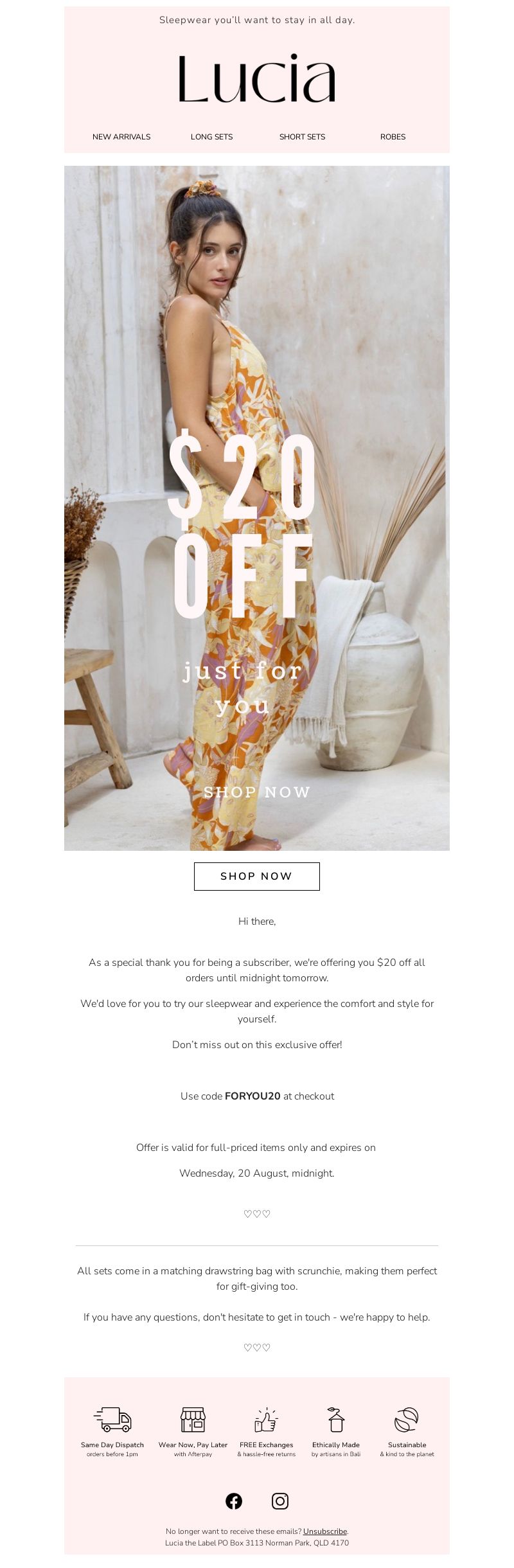Viewport: 514px width, 1568px height.
Task: Open the LONG SETS category
Action: click(212, 137)
